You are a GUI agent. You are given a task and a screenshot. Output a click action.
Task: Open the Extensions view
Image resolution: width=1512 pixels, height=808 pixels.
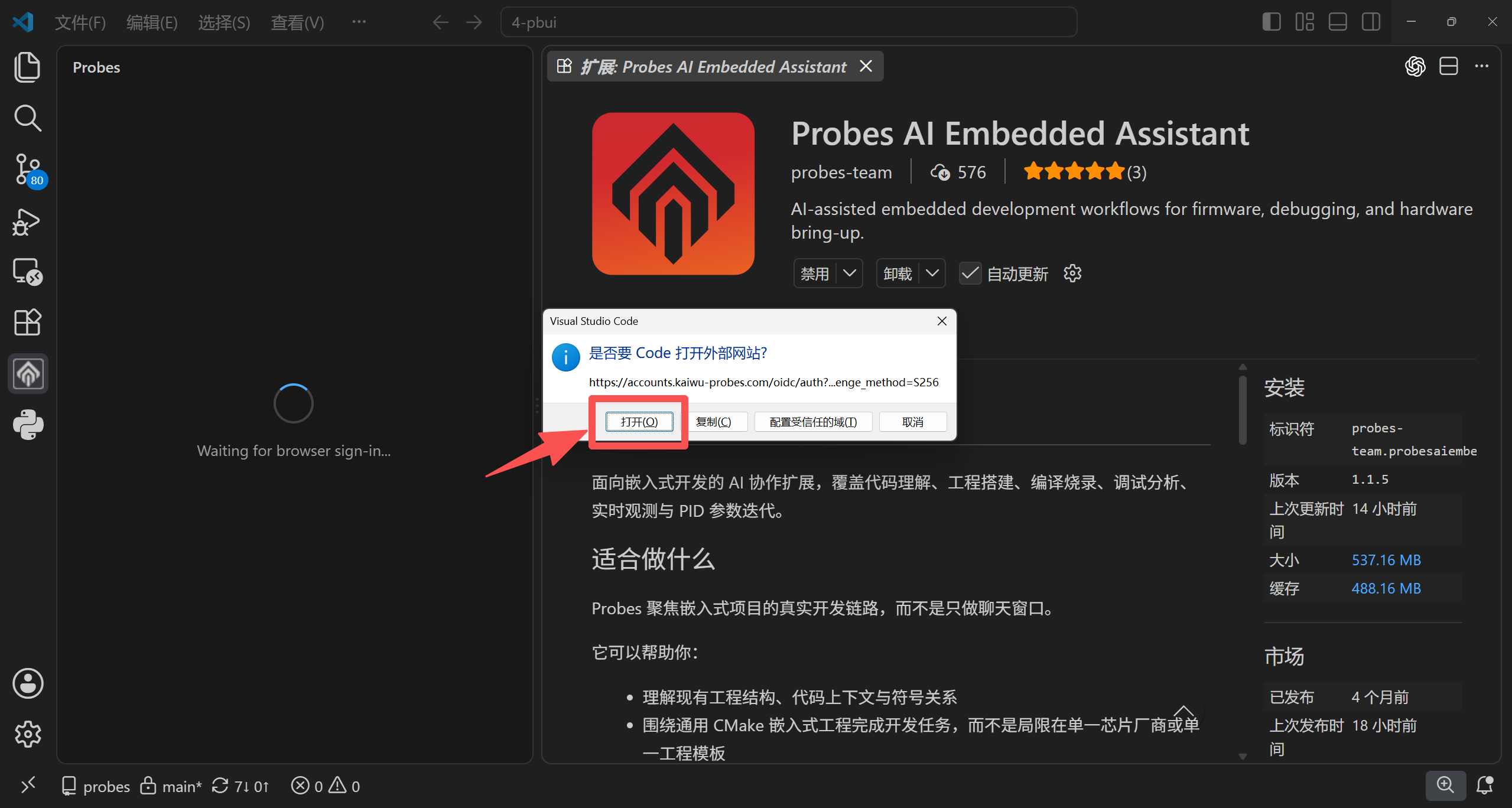click(27, 322)
